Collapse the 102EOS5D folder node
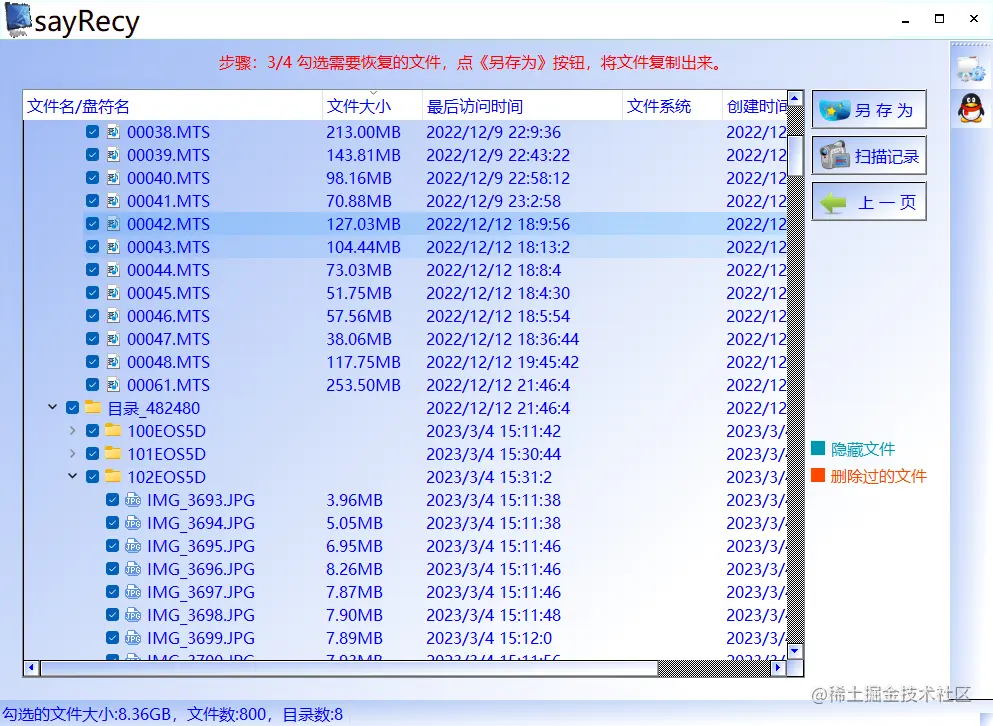The height and width of the screenshot is (726, 993). (x=72, y=477)
